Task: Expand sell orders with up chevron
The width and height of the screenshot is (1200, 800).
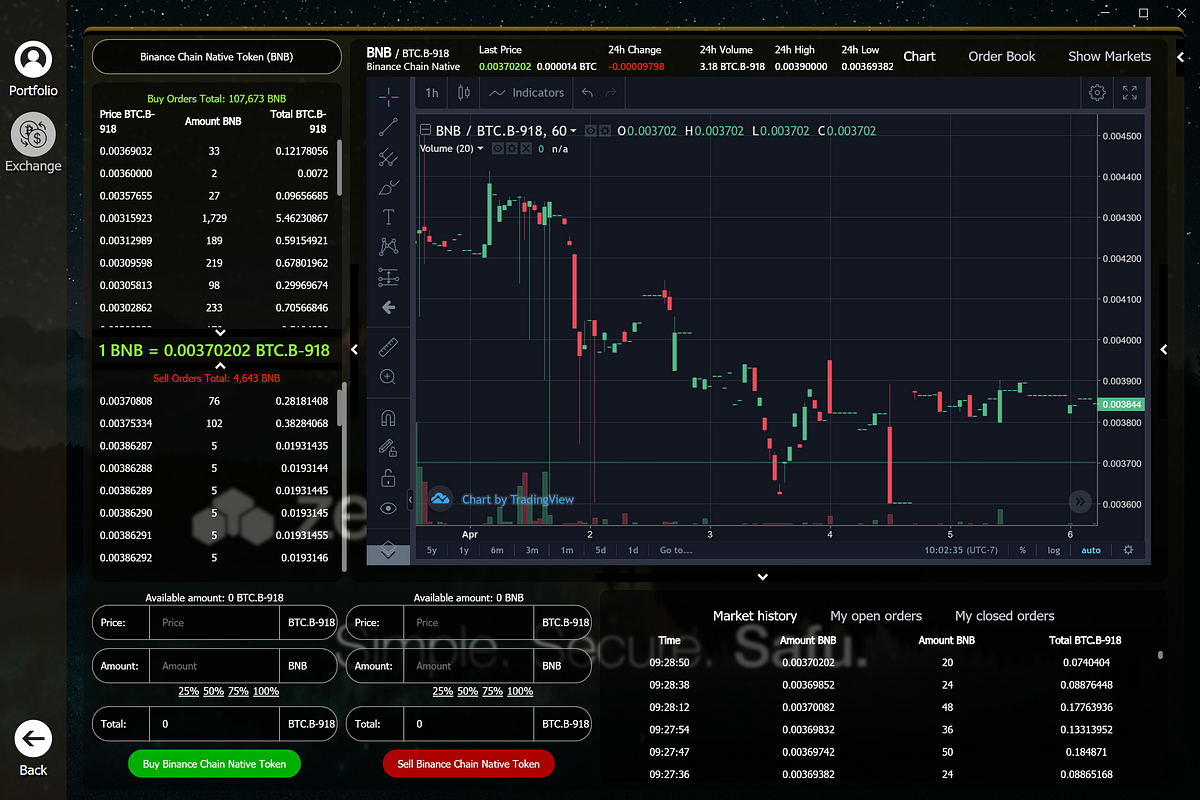Action: point(221,366)
